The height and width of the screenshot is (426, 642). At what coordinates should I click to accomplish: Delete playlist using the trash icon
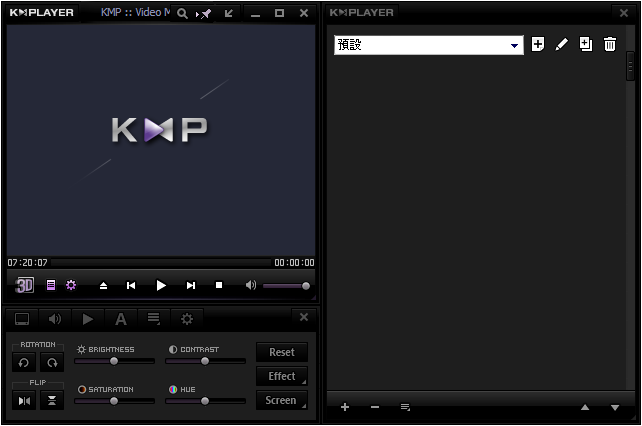point(610,45)
